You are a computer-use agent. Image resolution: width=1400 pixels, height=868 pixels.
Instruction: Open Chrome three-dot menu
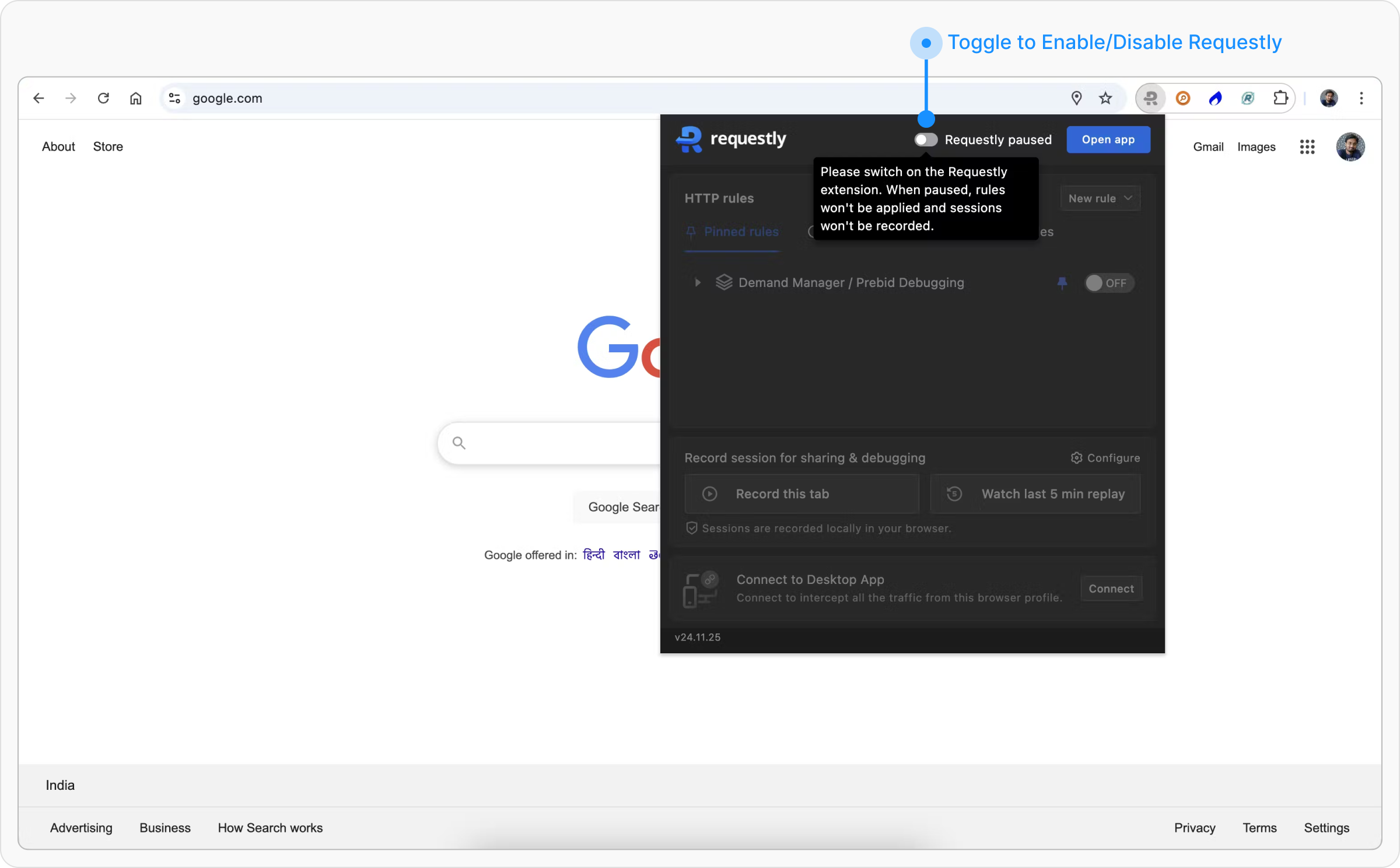[1361, 98]
